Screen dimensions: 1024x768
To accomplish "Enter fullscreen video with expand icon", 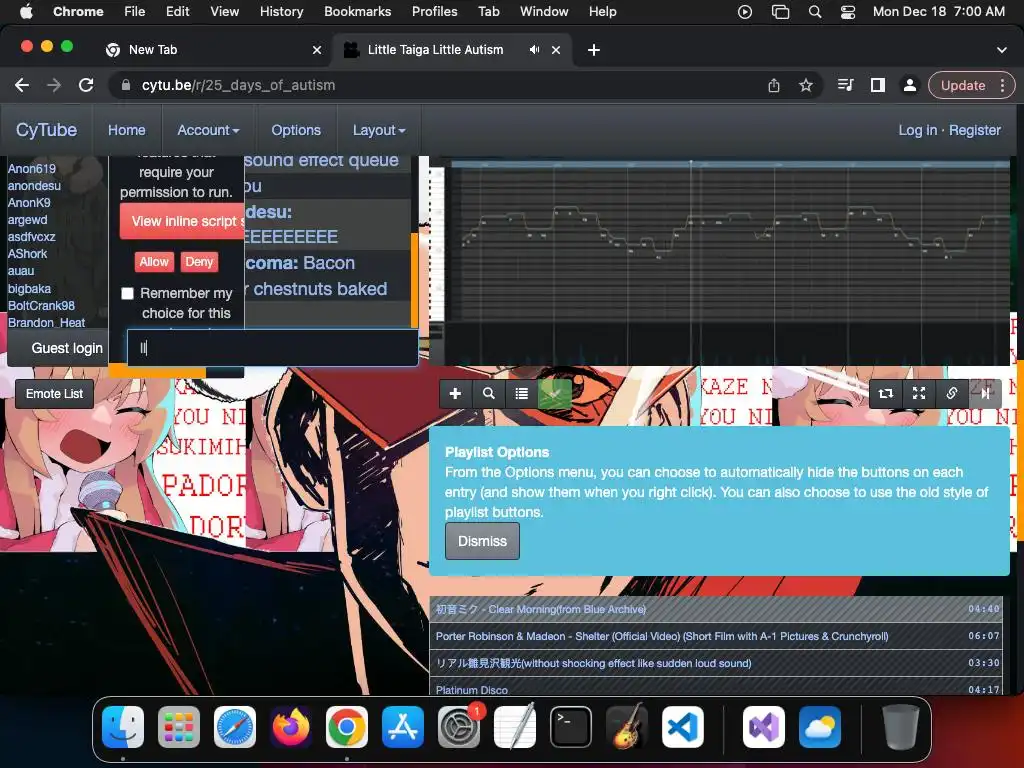I will tap(919, 393).
